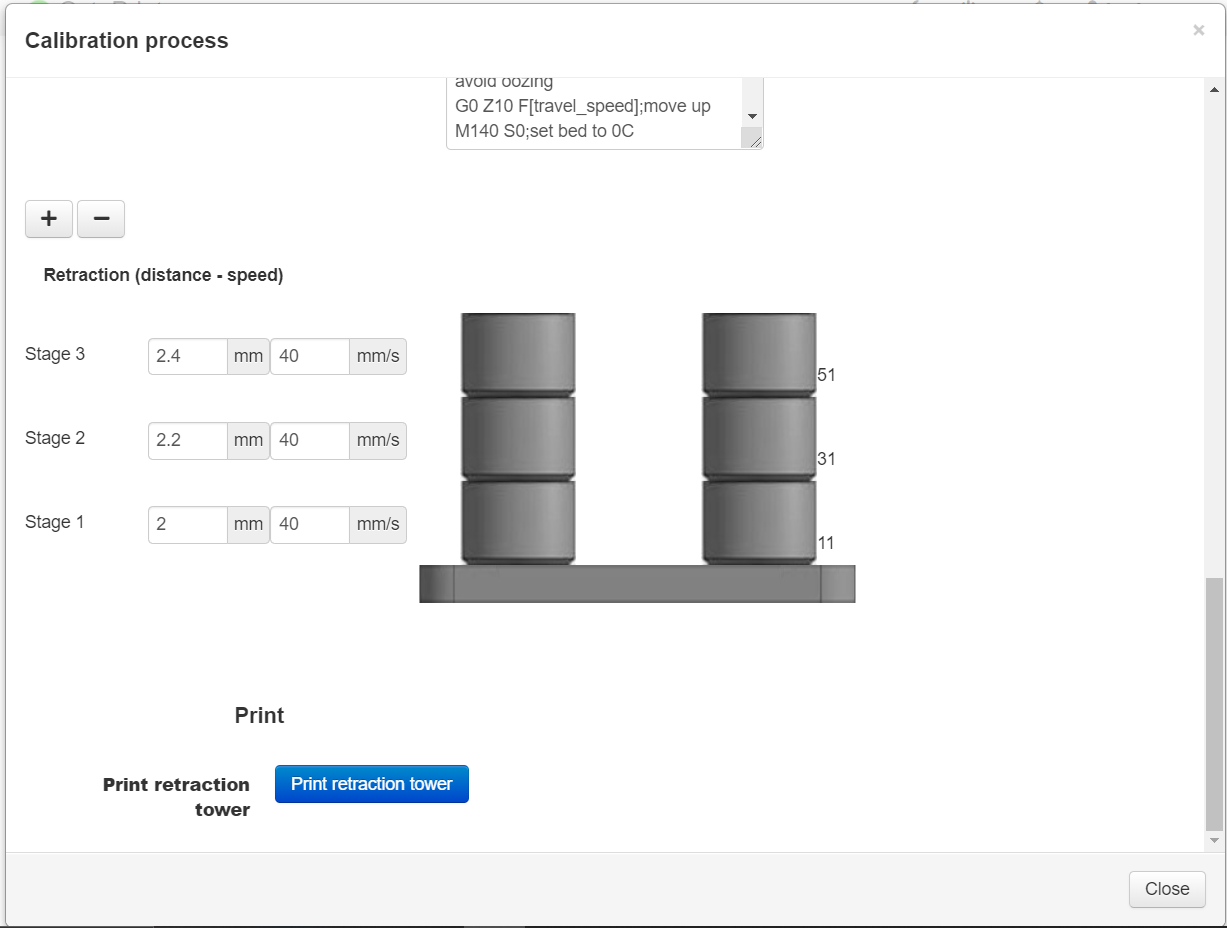
Task: Edit Stage 1 retraction speed field
Action: 310,524
